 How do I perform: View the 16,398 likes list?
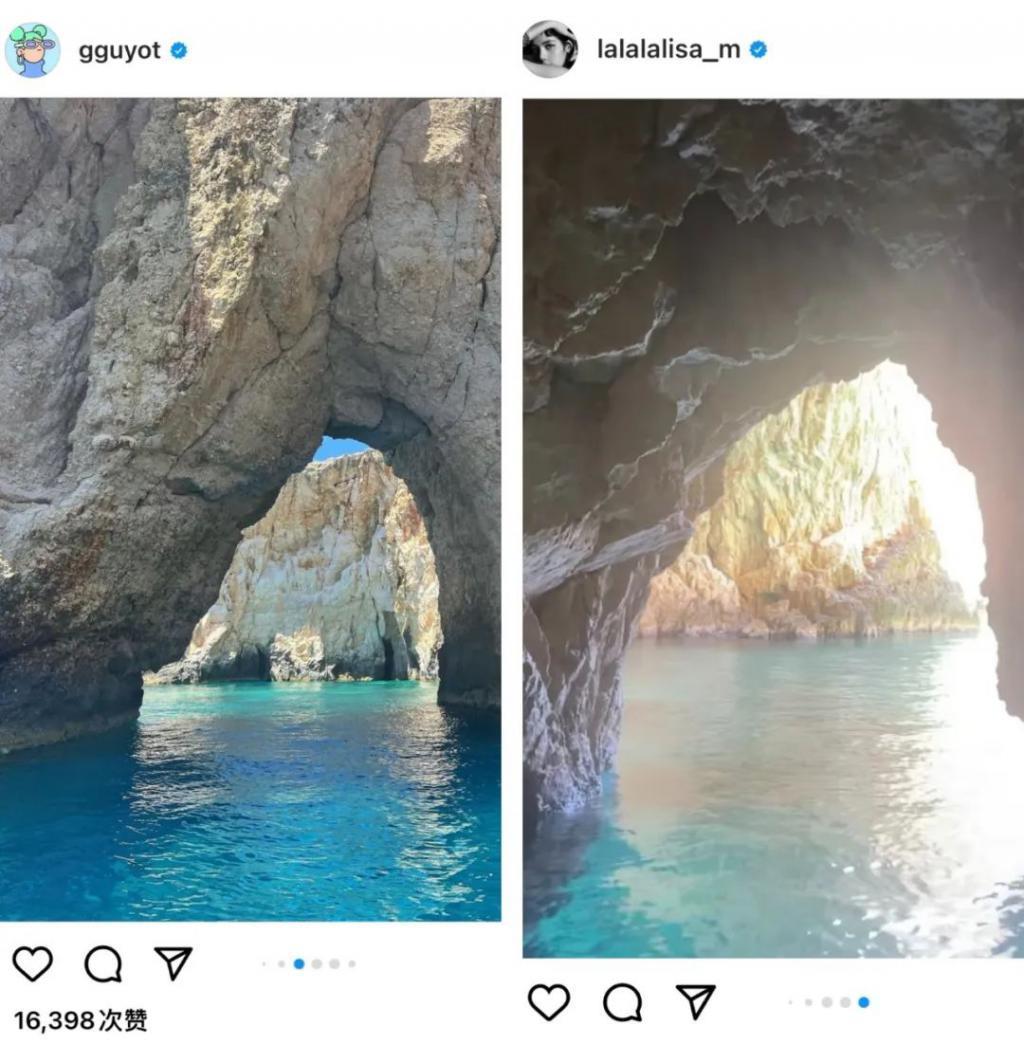pyautogui.click(x=80, y=1020)
